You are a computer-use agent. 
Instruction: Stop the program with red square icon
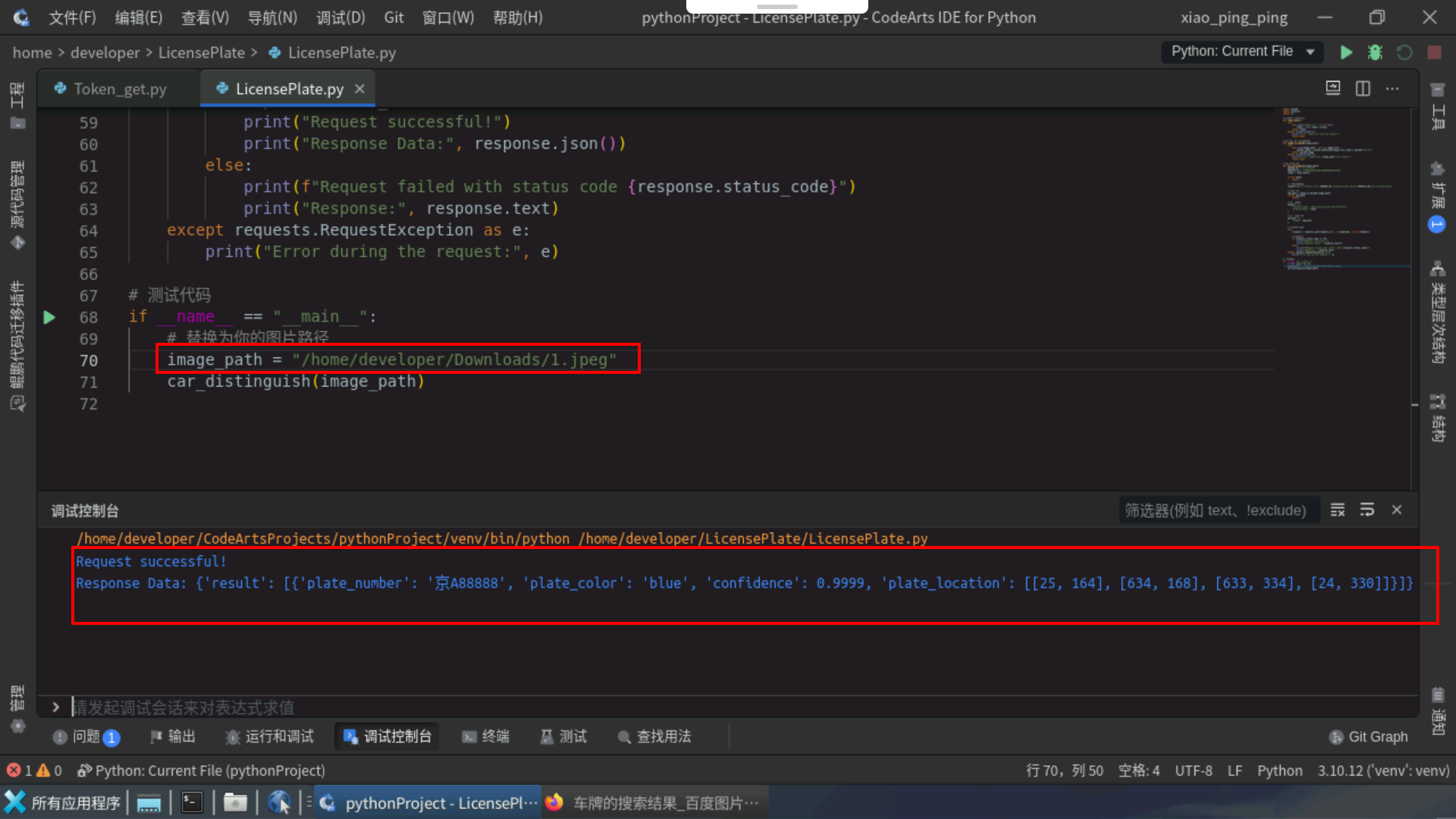1434,52
